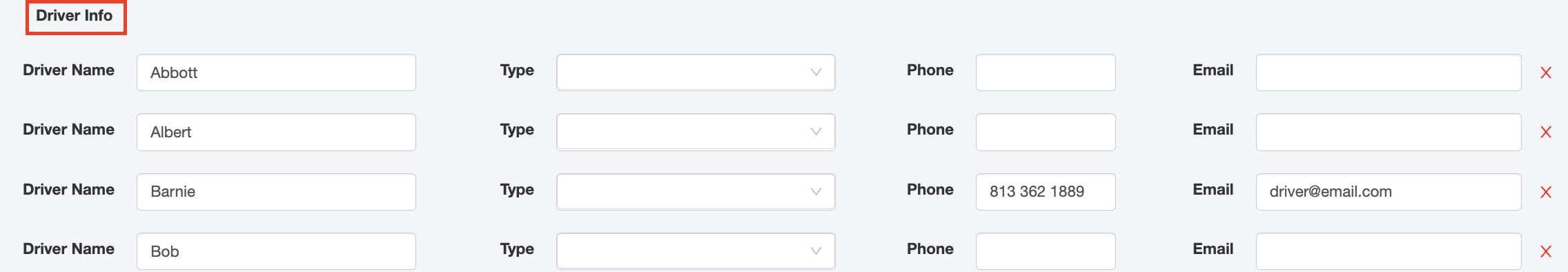
Task: Edit the Abbott driver name field
Action: (276, 72)
